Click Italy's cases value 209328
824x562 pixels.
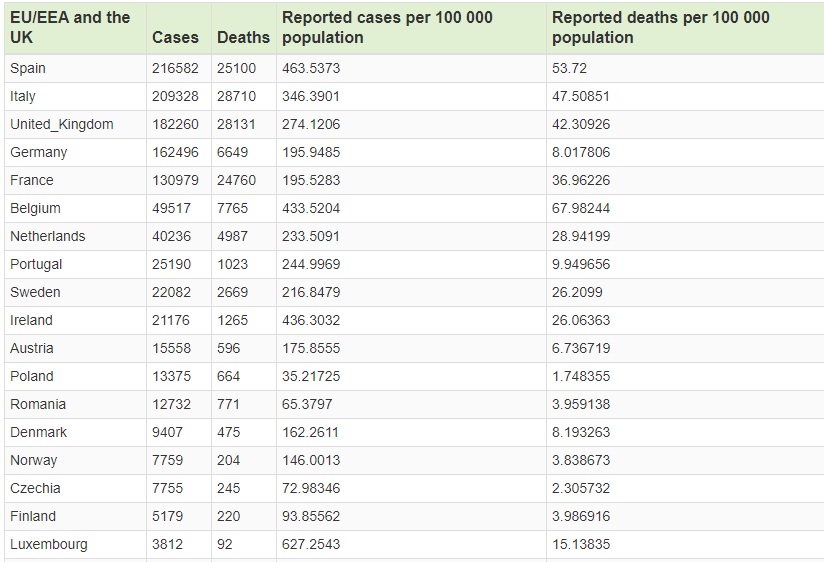pyautogui.click(x=175, y=96)
